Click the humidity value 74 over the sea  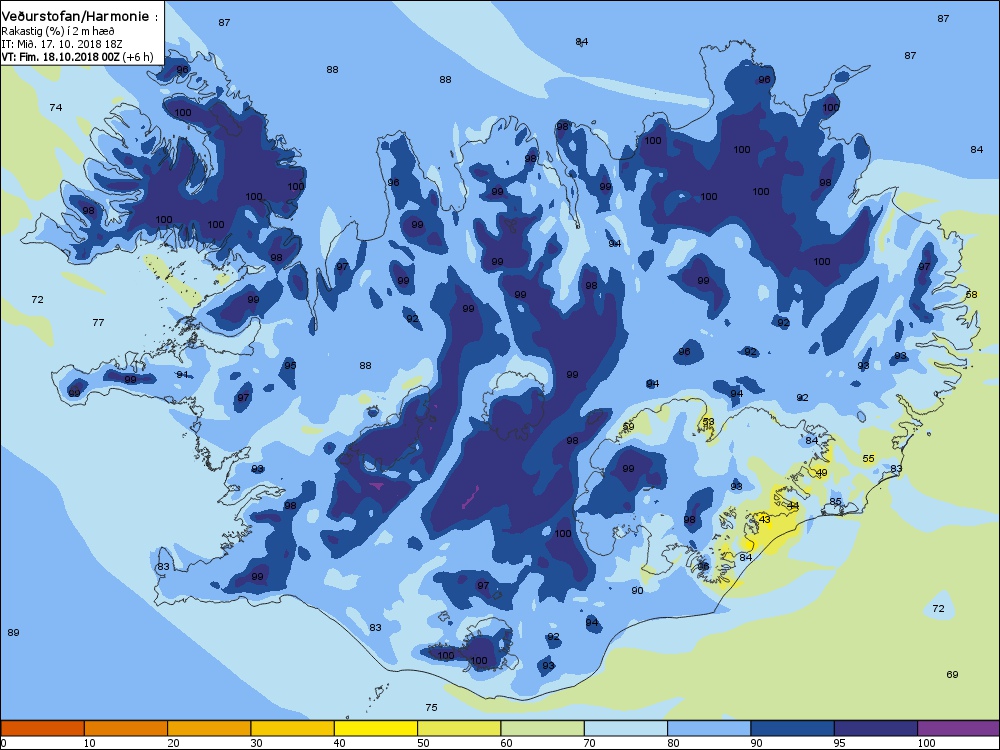(56, 107)
